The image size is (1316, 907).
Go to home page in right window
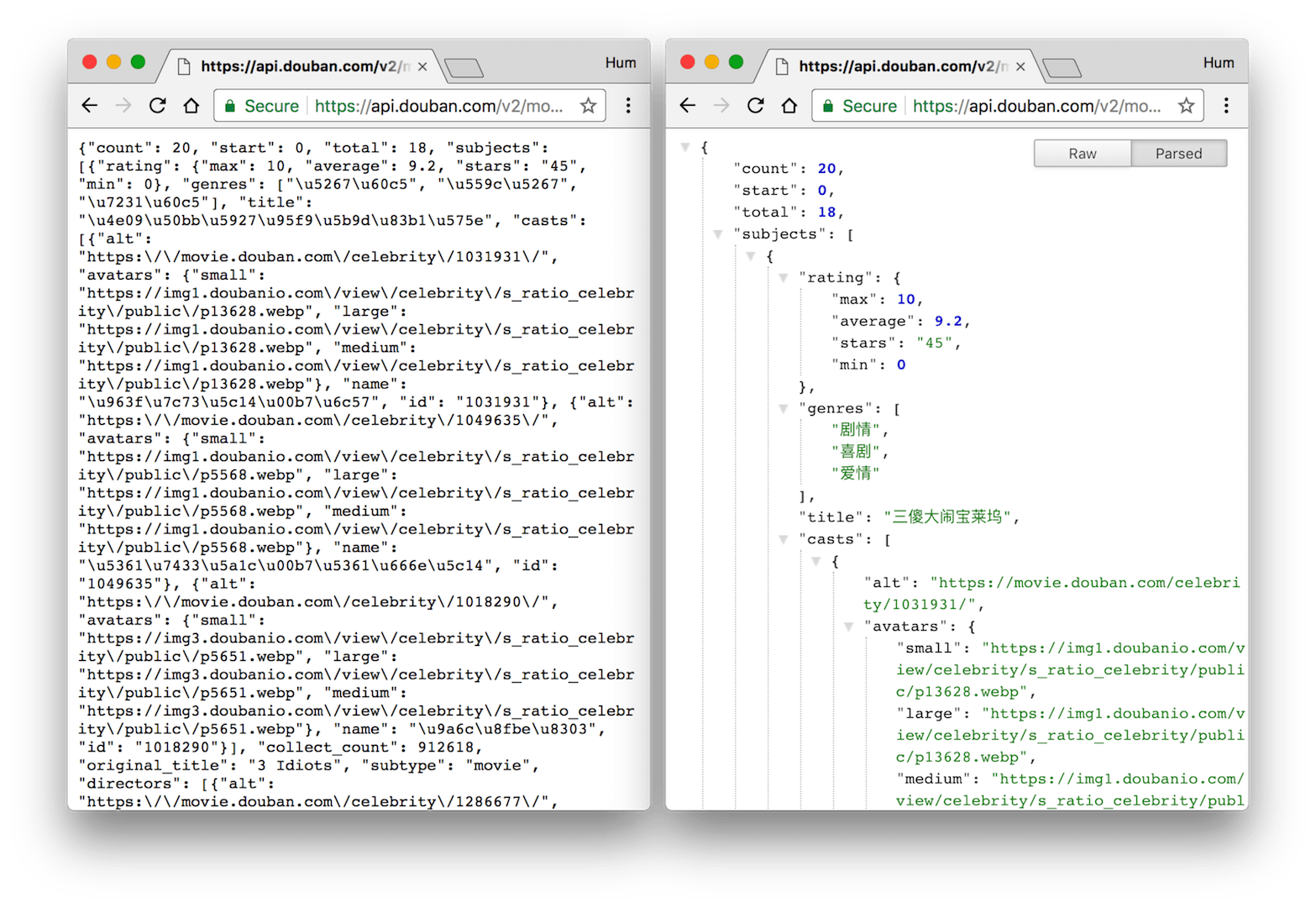(789, 106)
